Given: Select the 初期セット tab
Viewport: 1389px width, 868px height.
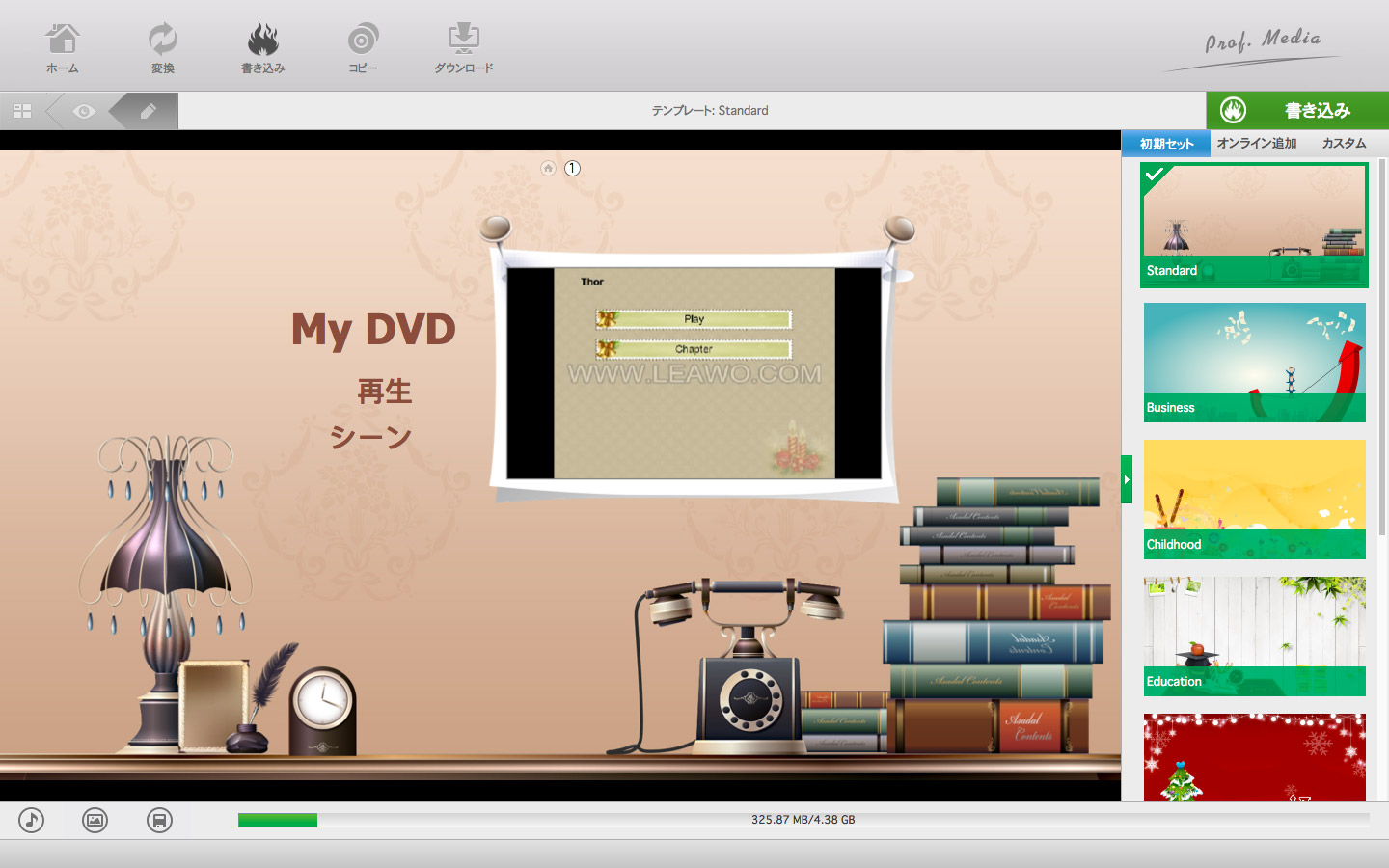Looking at the screenshot, I should pyautogui.click(x=1166, y=144).
